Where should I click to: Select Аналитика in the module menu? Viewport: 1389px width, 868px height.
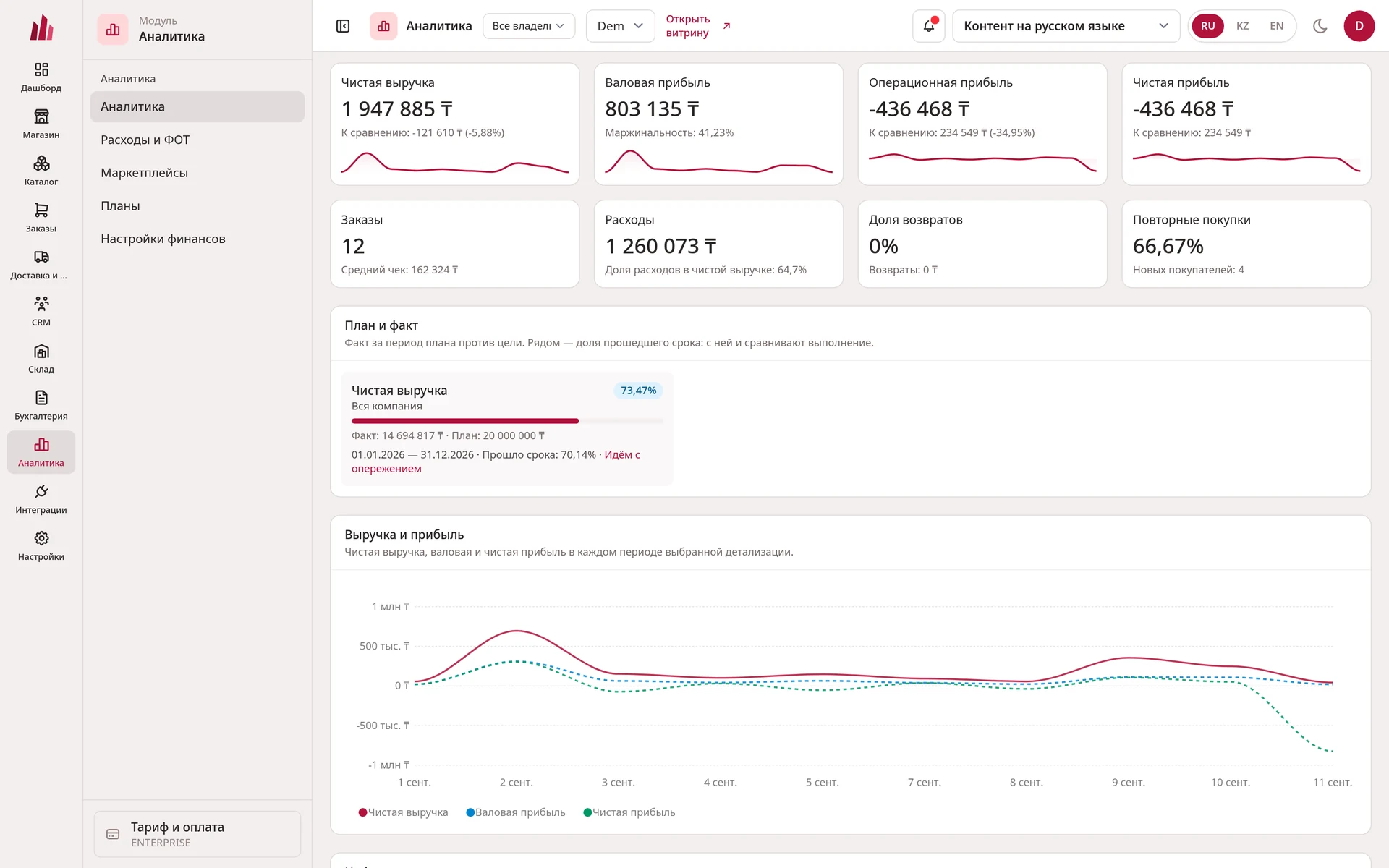pos(197,107)
